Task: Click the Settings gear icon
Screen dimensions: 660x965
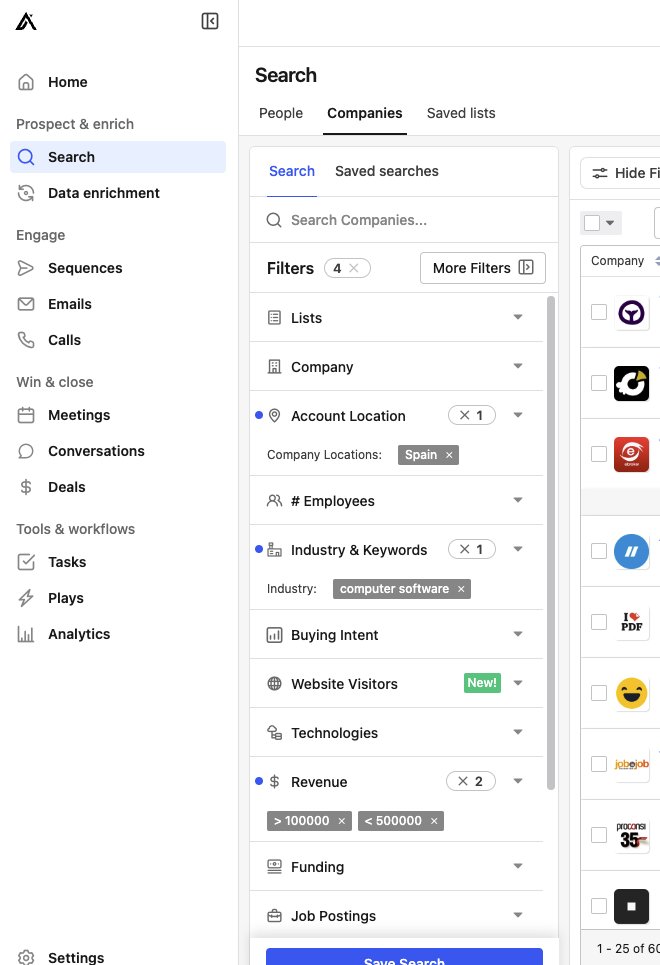Action: point(26,958)
